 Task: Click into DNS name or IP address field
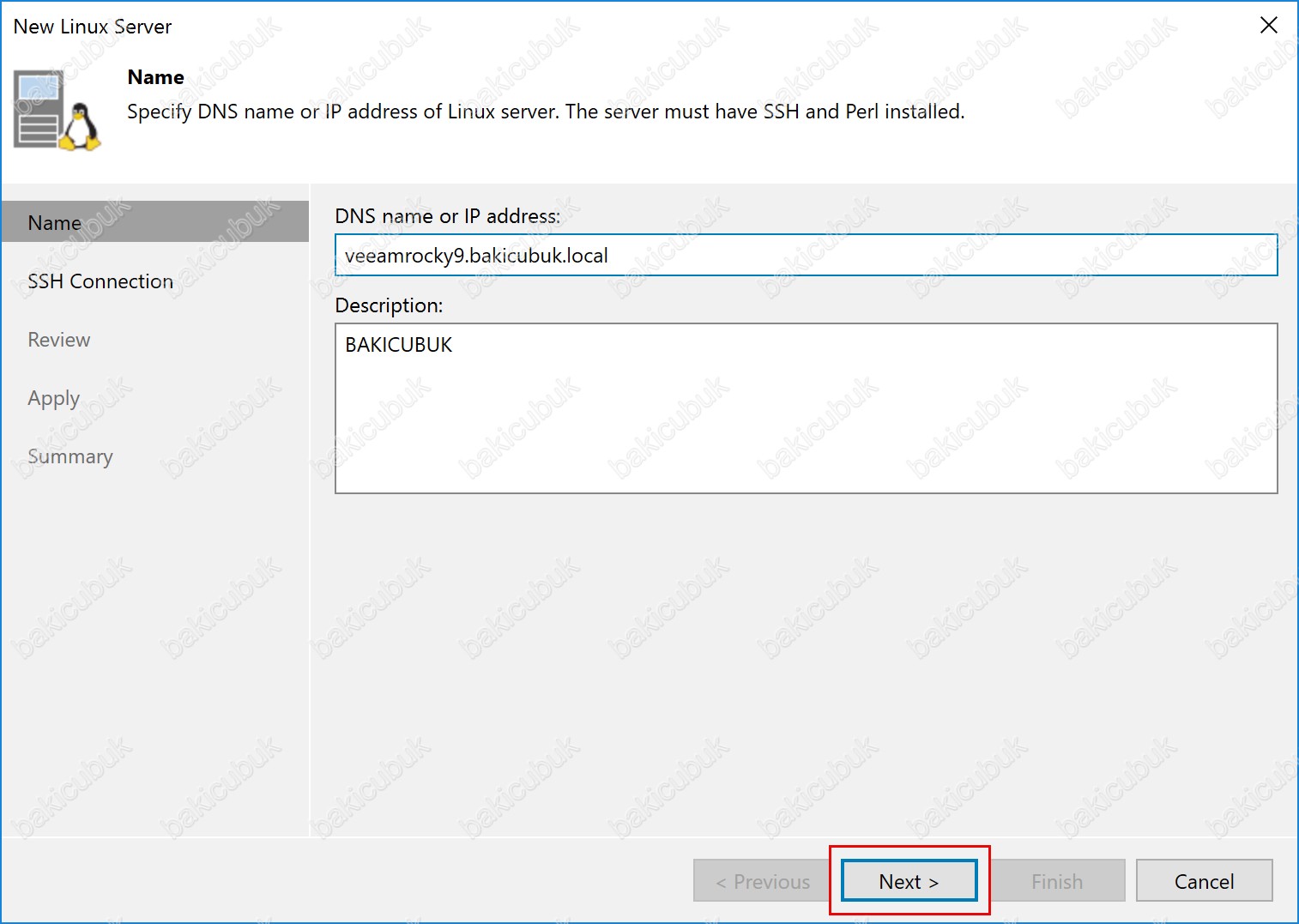805,256
